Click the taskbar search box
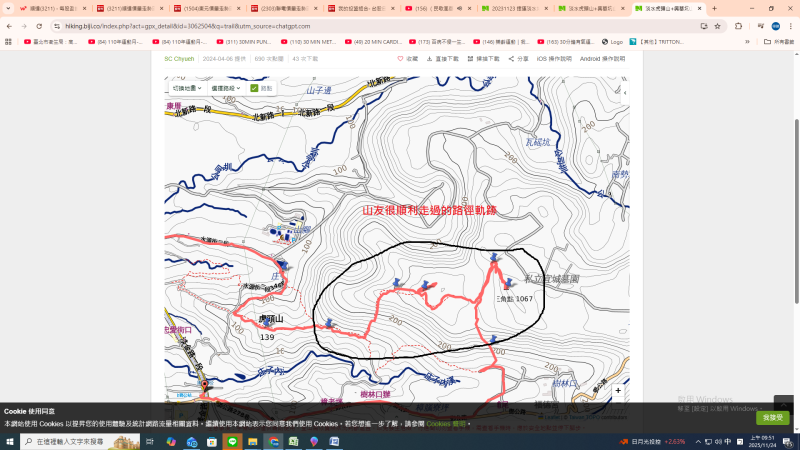Screen dimensions: 800x450 click(80, 441)
